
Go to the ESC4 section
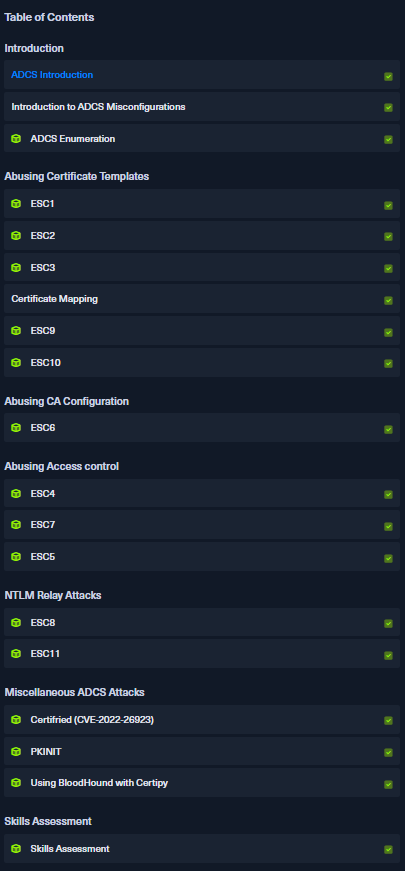tap(202, 493)
